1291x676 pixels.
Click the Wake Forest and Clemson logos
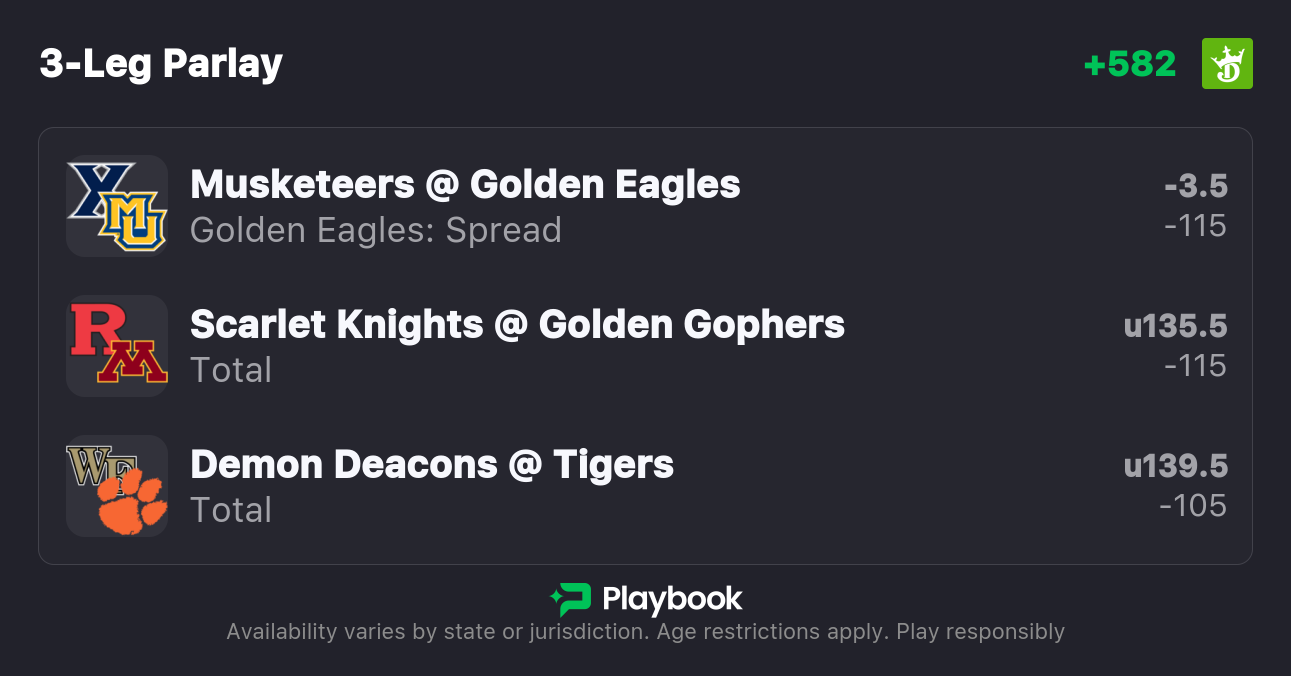[117, 486]
